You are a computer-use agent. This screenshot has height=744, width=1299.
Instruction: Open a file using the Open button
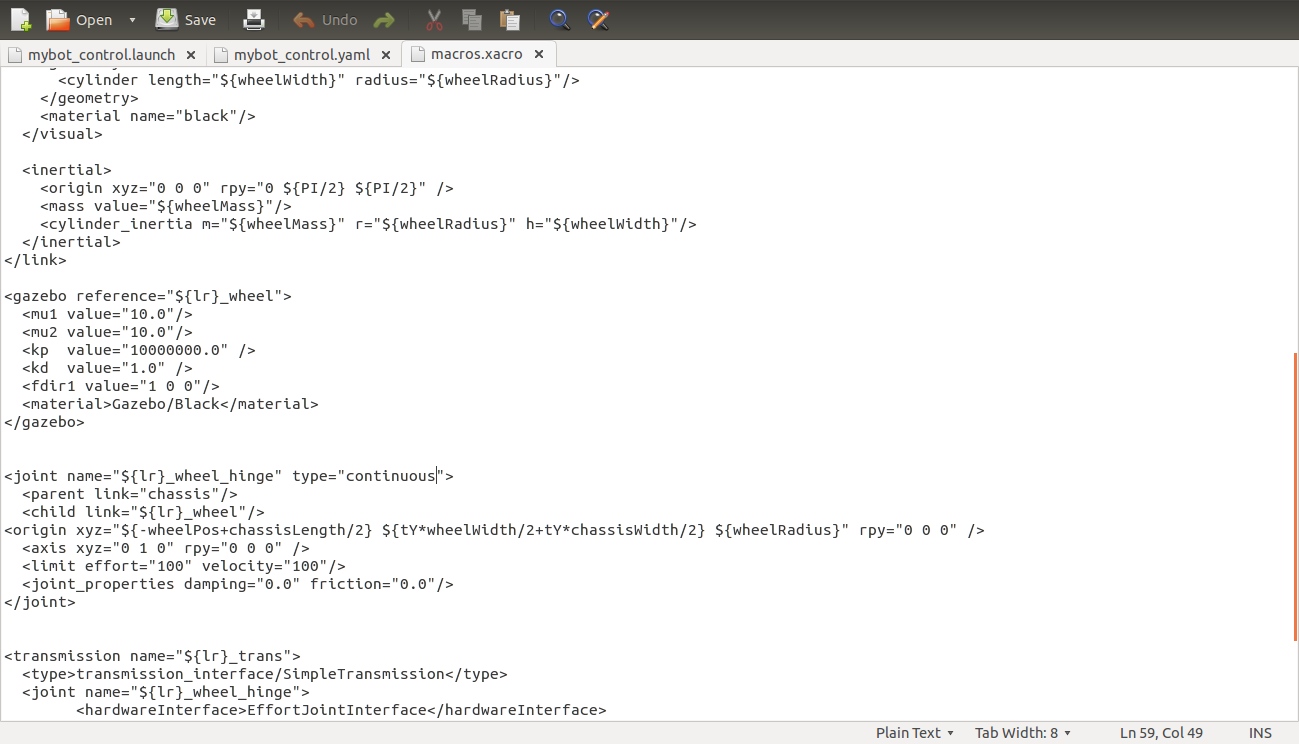[80, 20]
